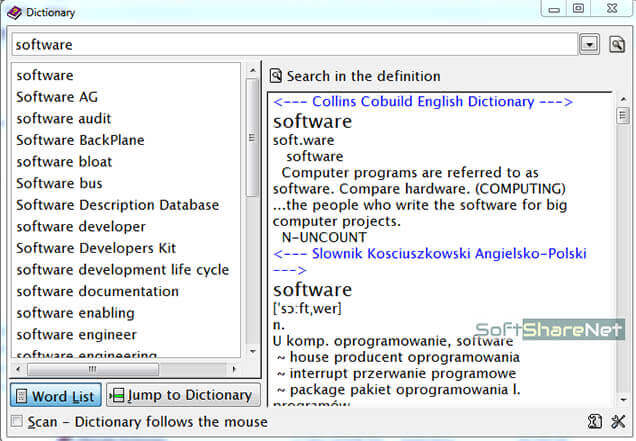This screenshot has height=441, width=636.
Task: Open the Jump to Dictionary button
Action: [183, 395]
